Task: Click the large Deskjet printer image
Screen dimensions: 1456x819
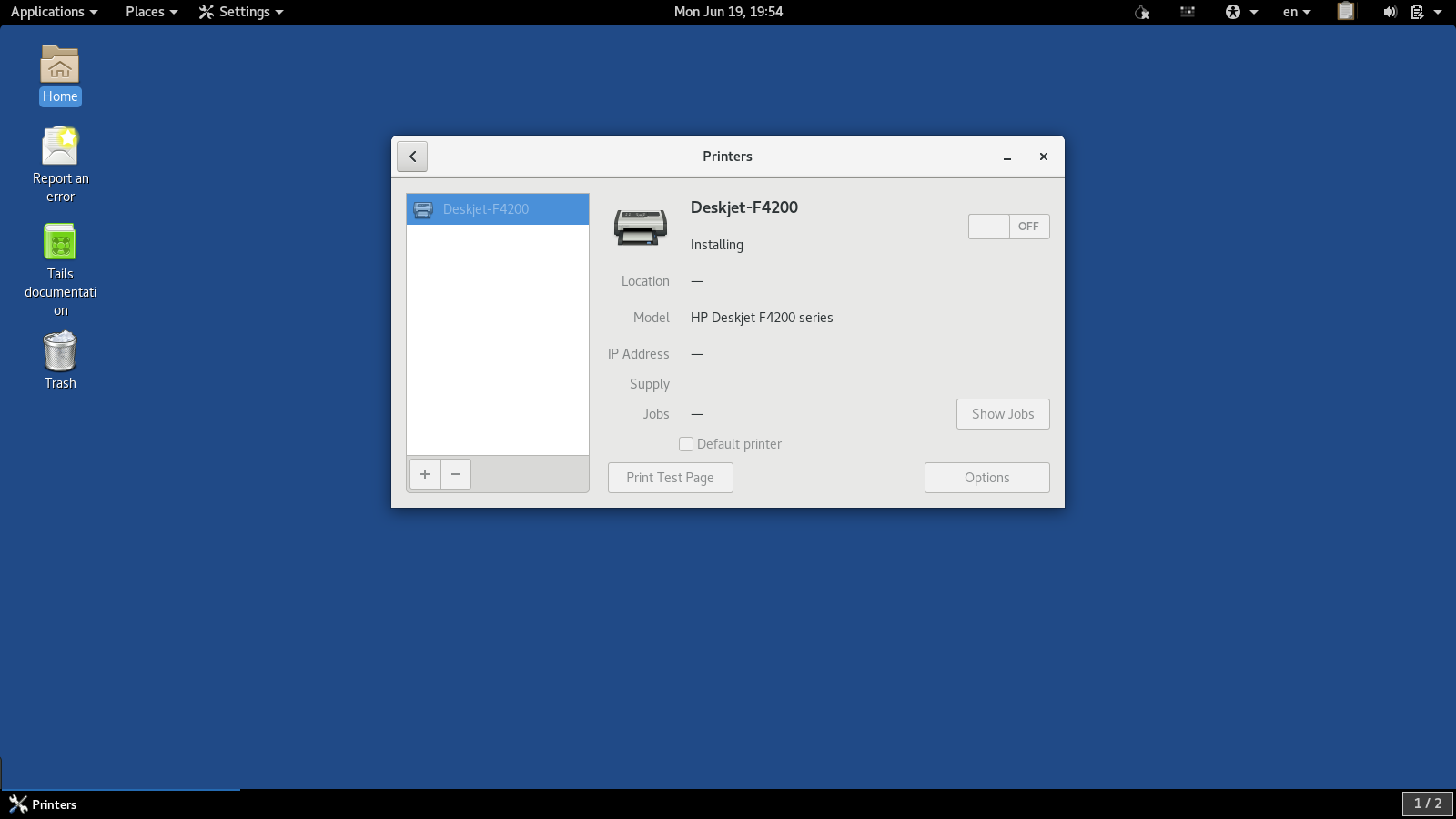Action: coord(641,227)
